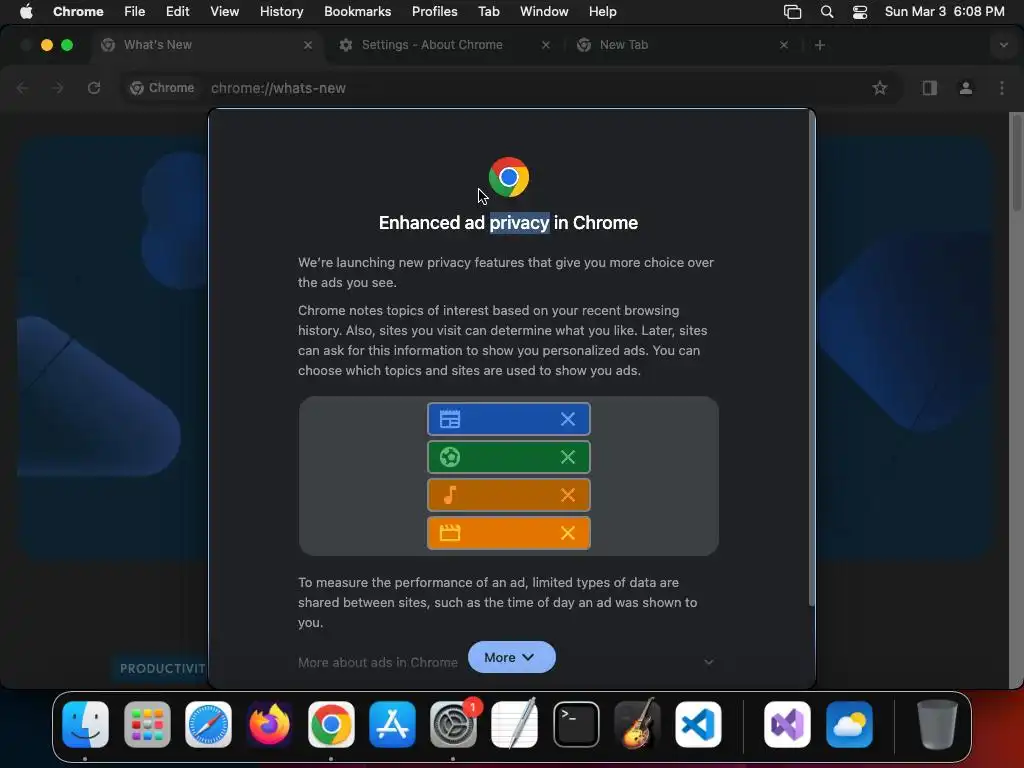
Task: Click the More button in the dialog
Action: click(x=511, y=657)
